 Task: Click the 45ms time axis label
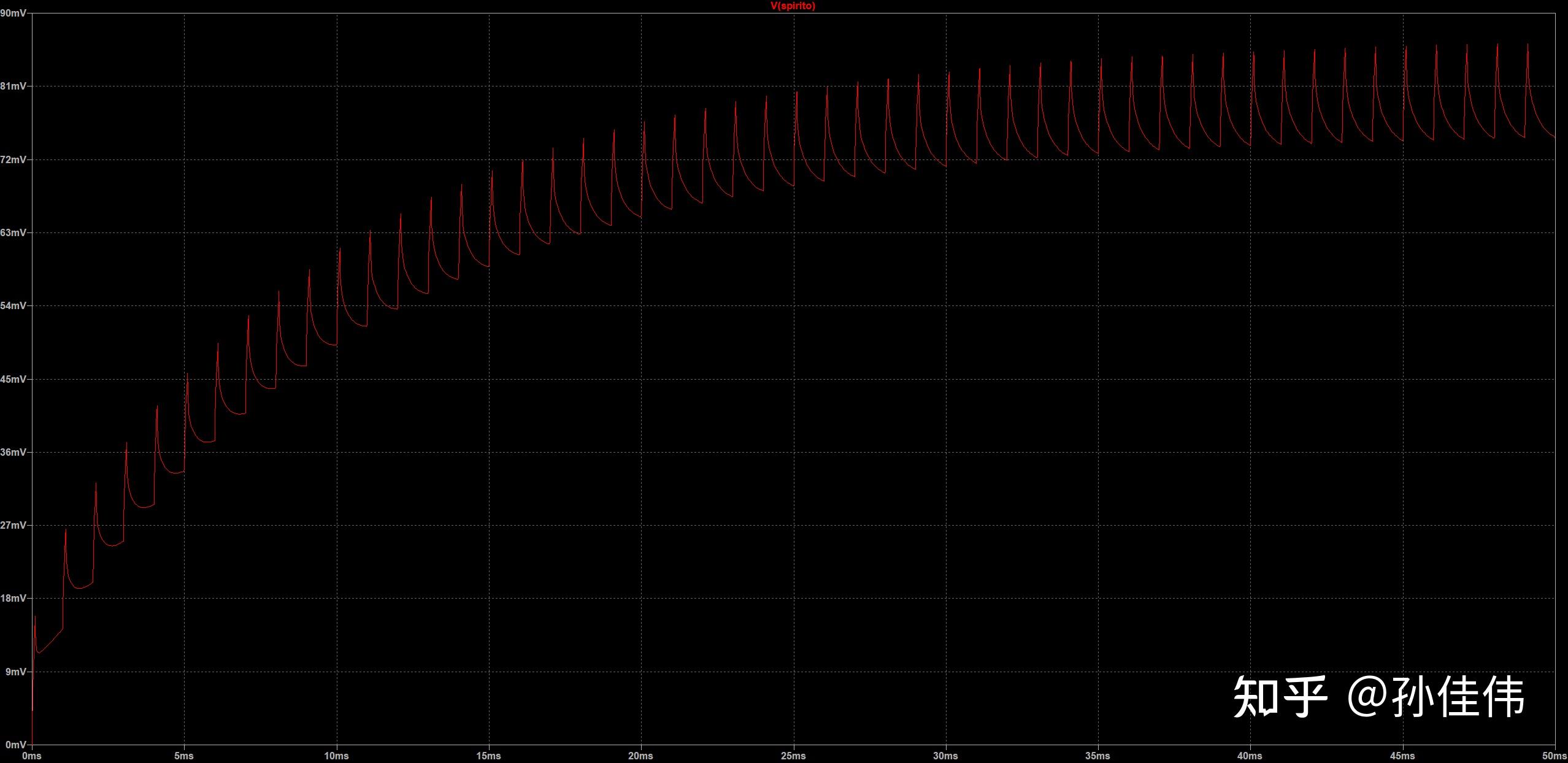click(x=1402, y=756)
